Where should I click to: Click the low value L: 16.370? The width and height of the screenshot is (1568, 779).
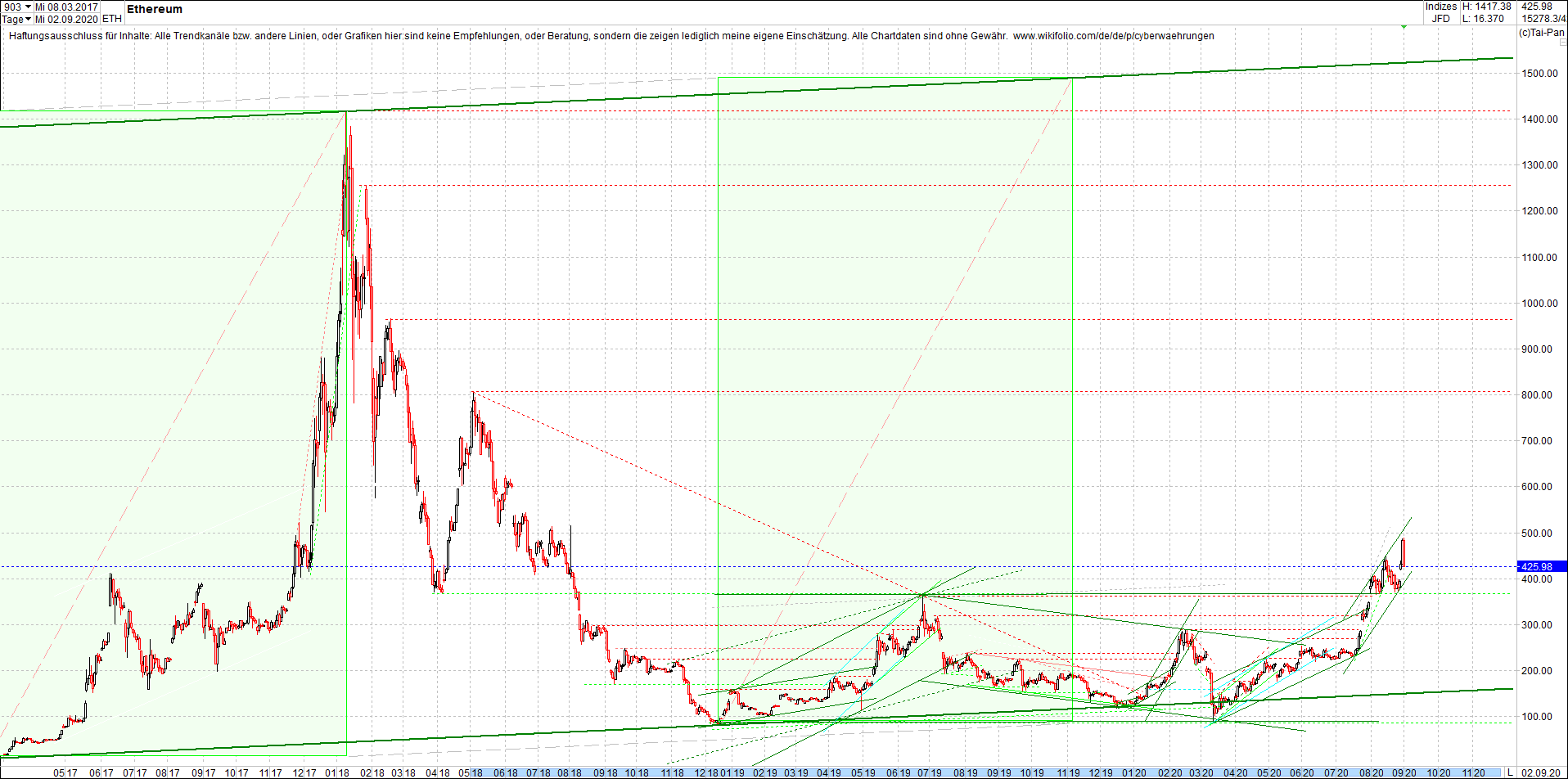coord(1484,19)
